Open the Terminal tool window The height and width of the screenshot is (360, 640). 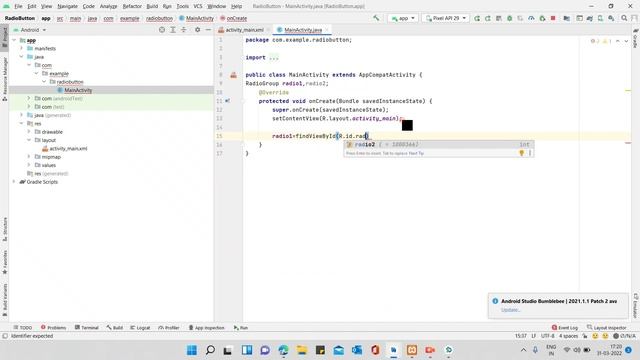pyautogui.click(x=87, y=327)
